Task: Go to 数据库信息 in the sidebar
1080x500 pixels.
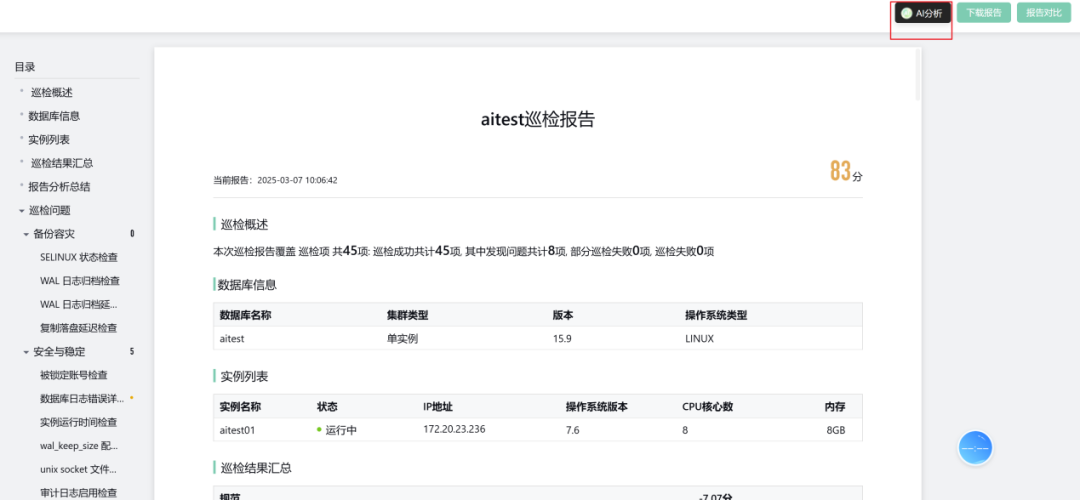Action: (54, 116)
